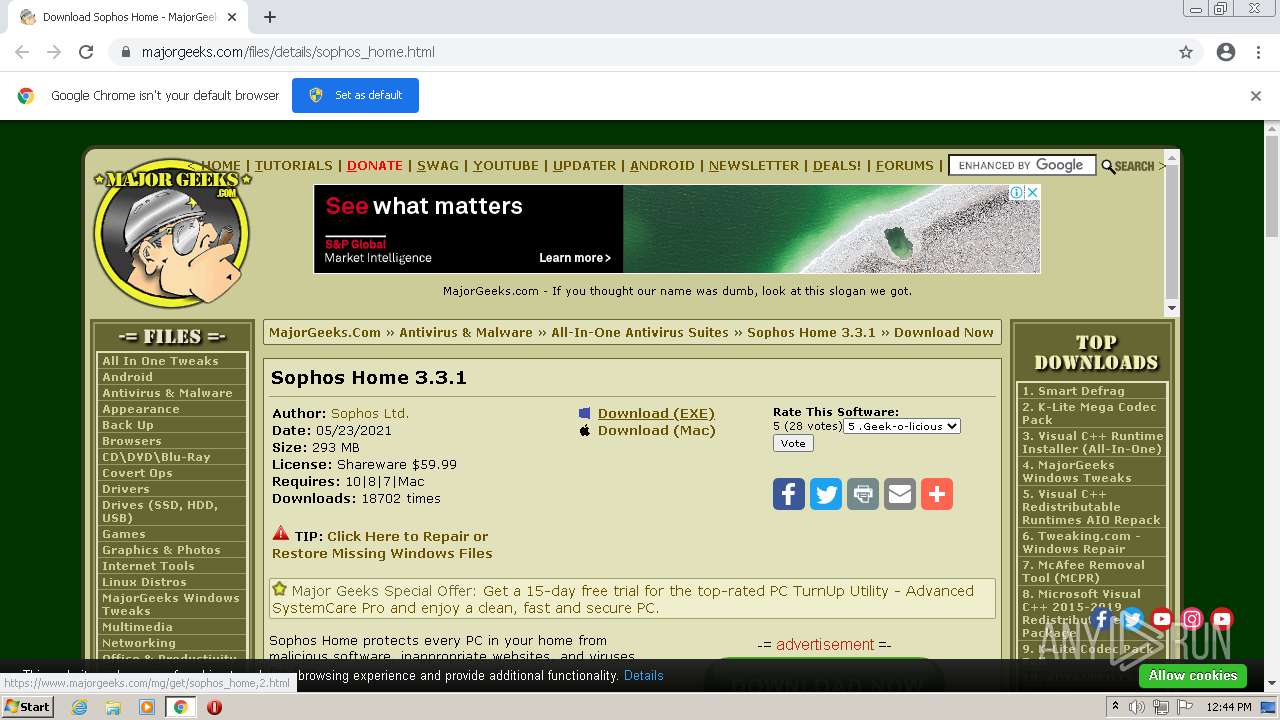The image size is (1280, 720).
Task: Open Chrome three-dot menu
Action: point(1258,52)
